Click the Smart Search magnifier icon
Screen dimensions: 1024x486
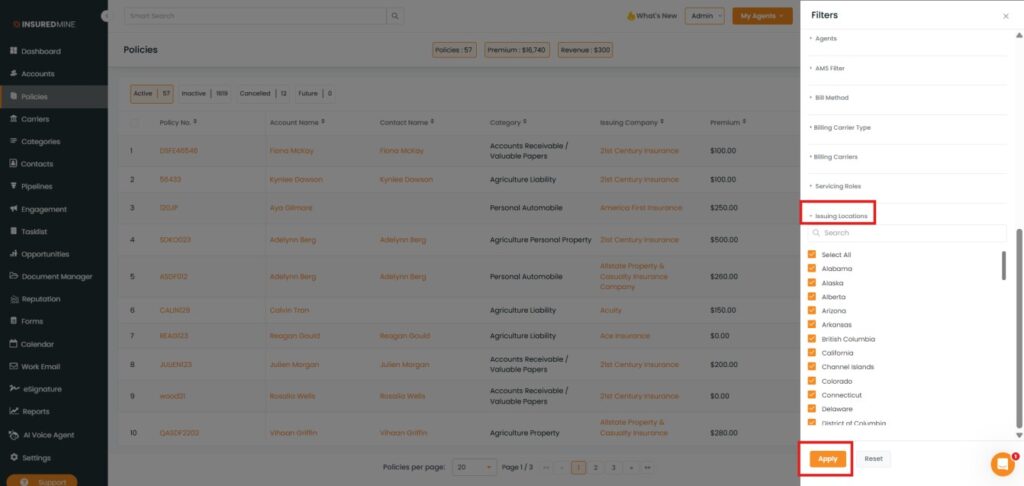396,16
